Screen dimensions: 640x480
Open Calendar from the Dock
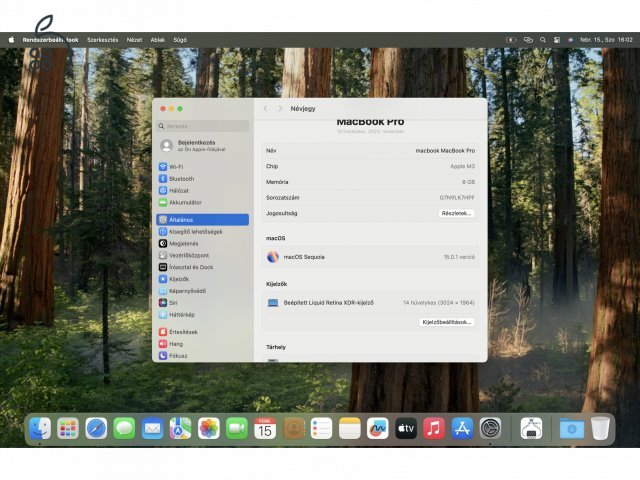pyautogui.click(x=265, y=429)
